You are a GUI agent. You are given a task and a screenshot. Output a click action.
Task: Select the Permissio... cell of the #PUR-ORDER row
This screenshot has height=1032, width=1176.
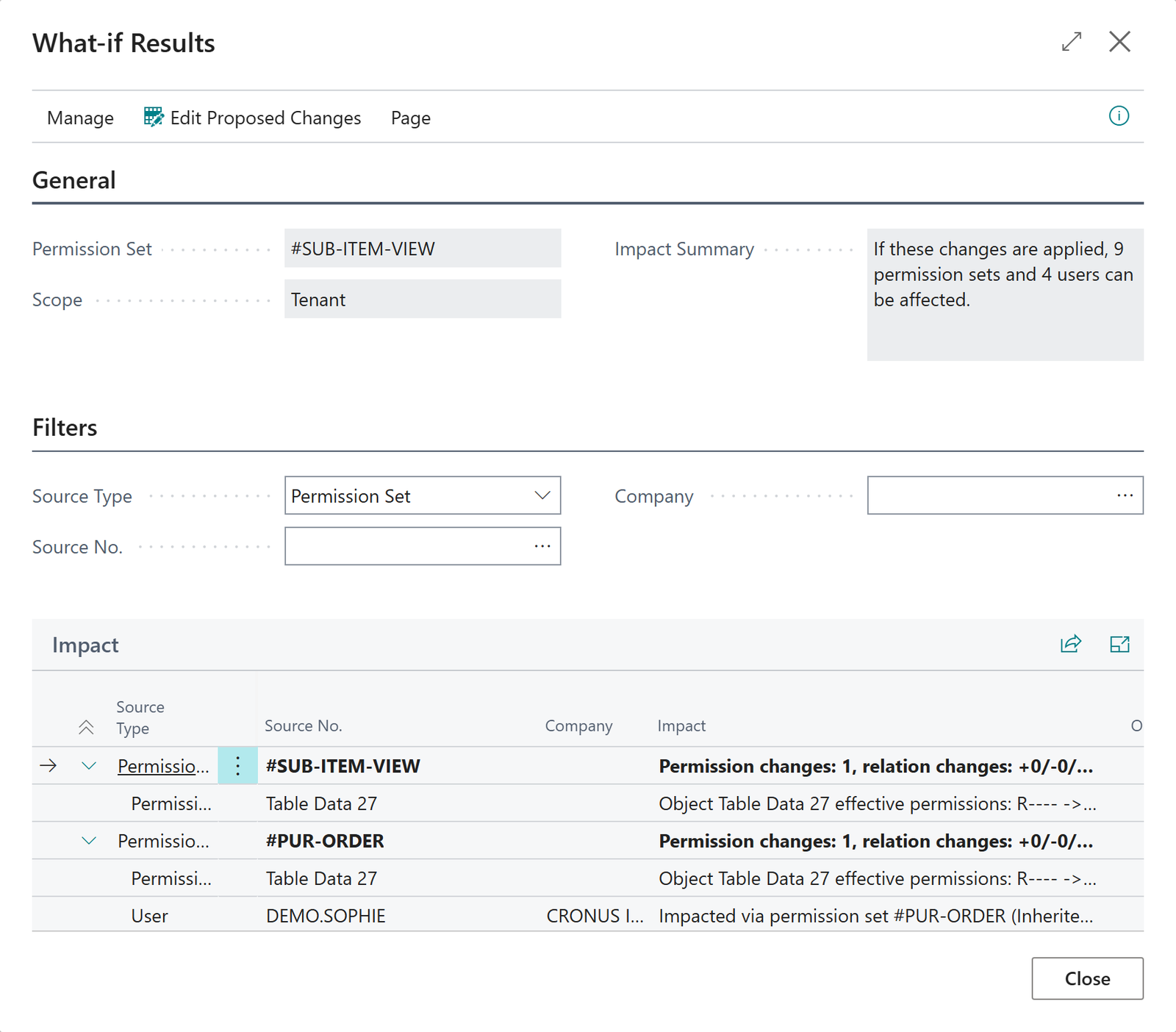click(x=163, y=841)
